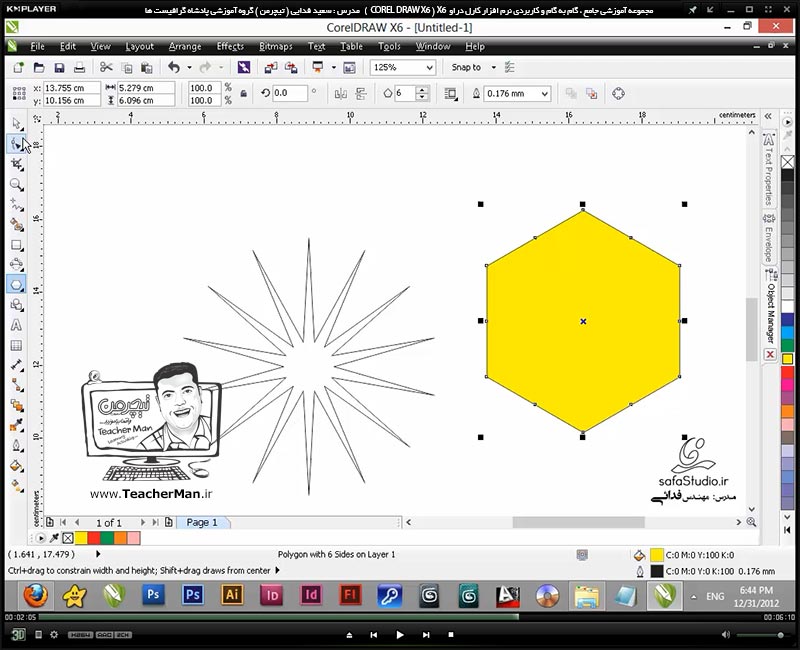The image size is (800, 650).
Task: Open Illustrator from the taskbar
Action: tap(232, 595)
